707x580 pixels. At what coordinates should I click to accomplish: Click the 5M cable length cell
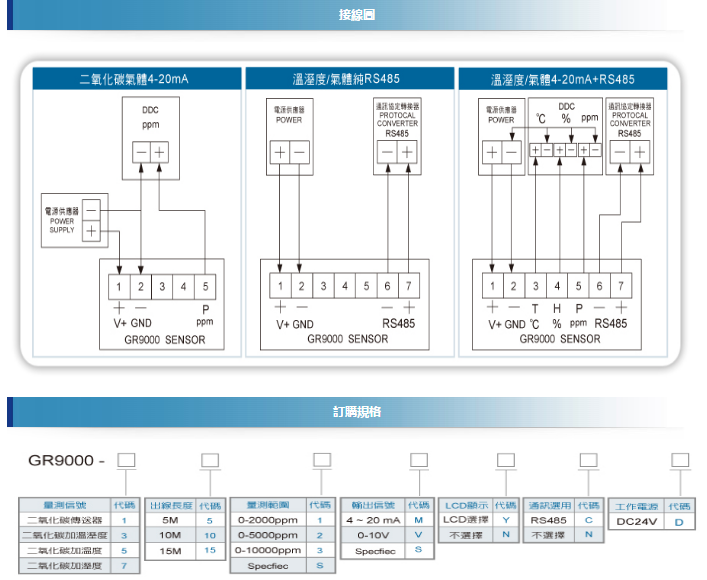click(x=170, y=520)
